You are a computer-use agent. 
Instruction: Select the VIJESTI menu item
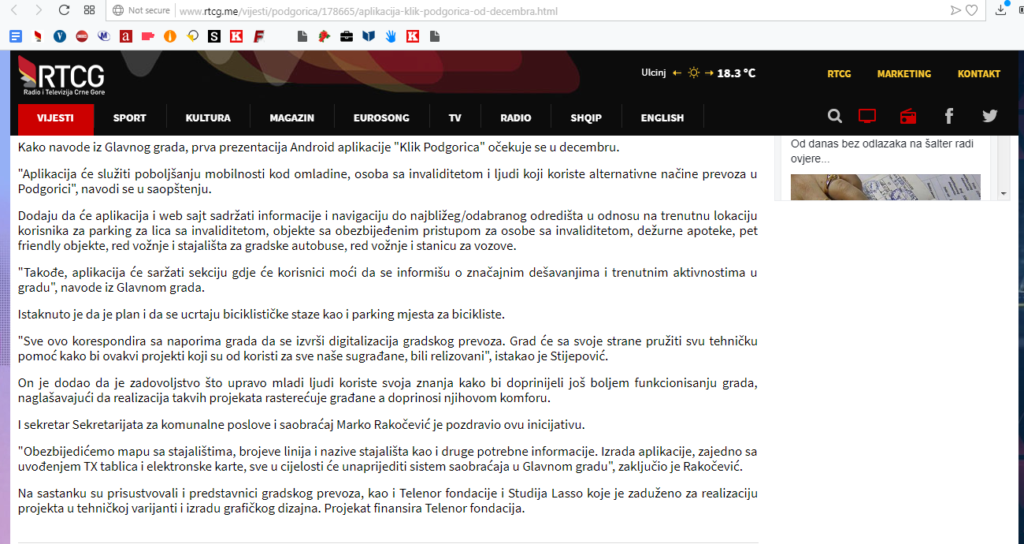coord(56,118)
